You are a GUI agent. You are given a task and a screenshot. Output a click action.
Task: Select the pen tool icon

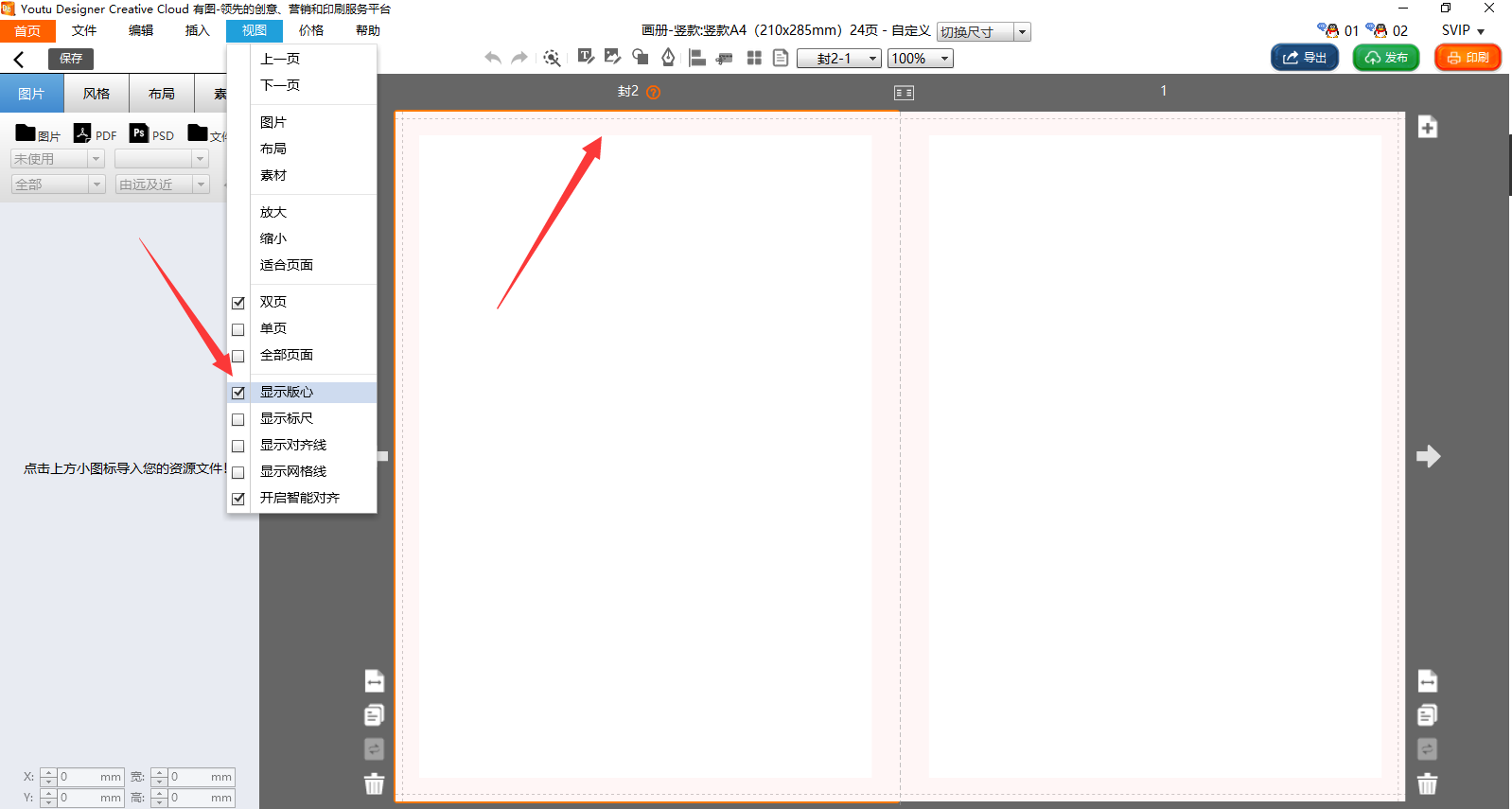point(668,58)
